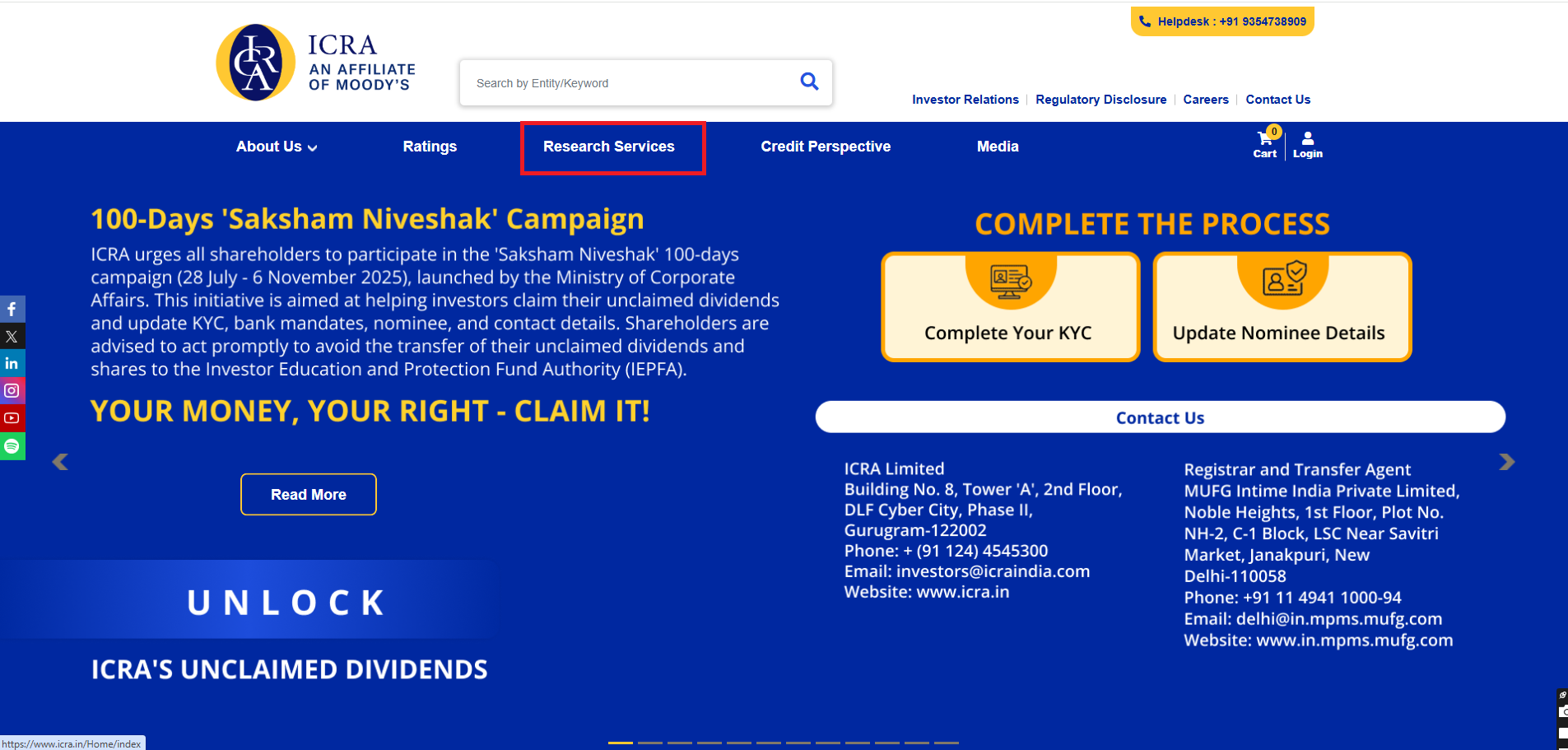Open the Investor Relations link
The height and width of the screenshot is (750, 1568).
pyautogui.click(x=965, y=100)
